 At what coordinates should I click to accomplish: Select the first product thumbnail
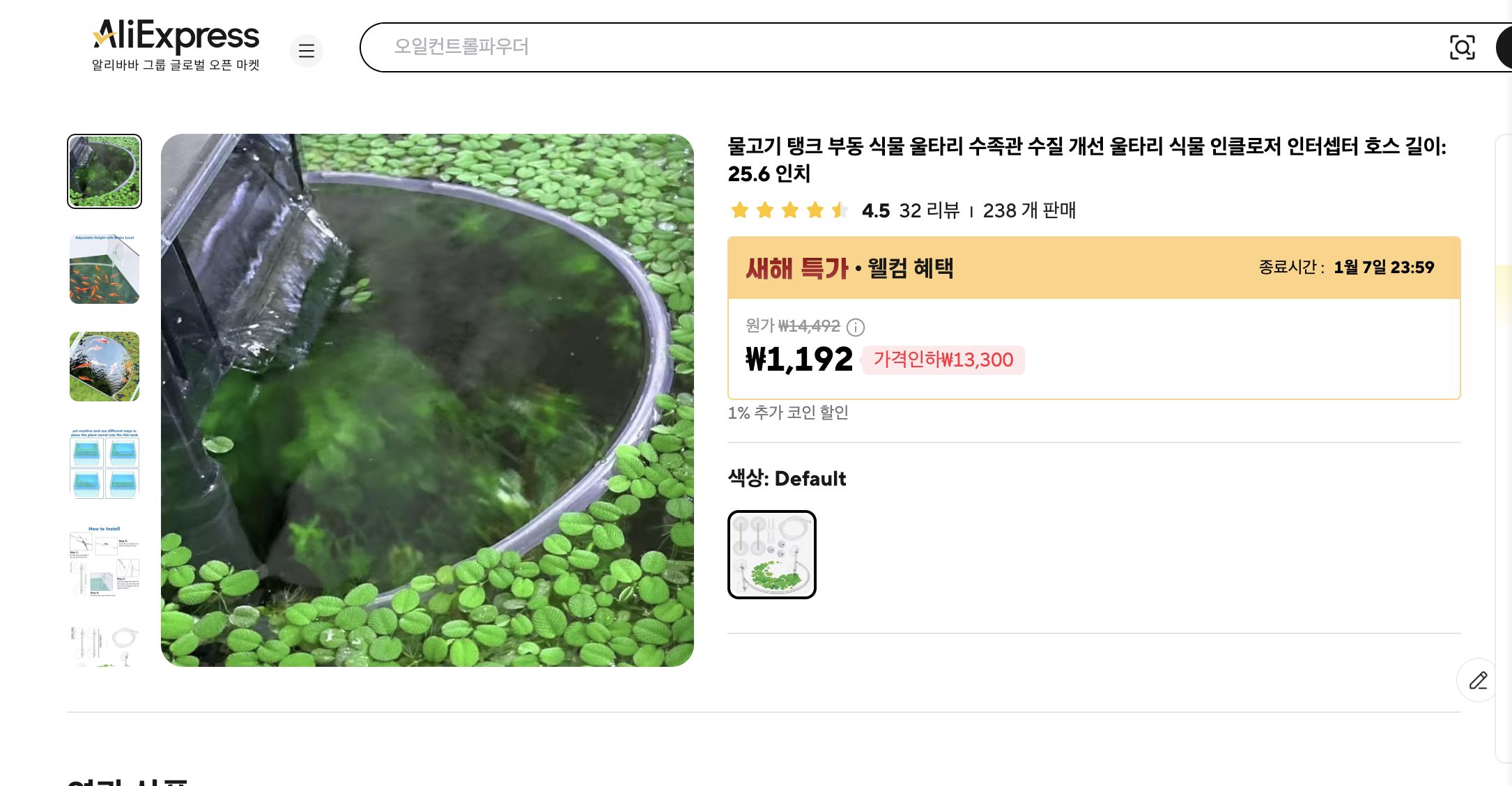point(103,171)
